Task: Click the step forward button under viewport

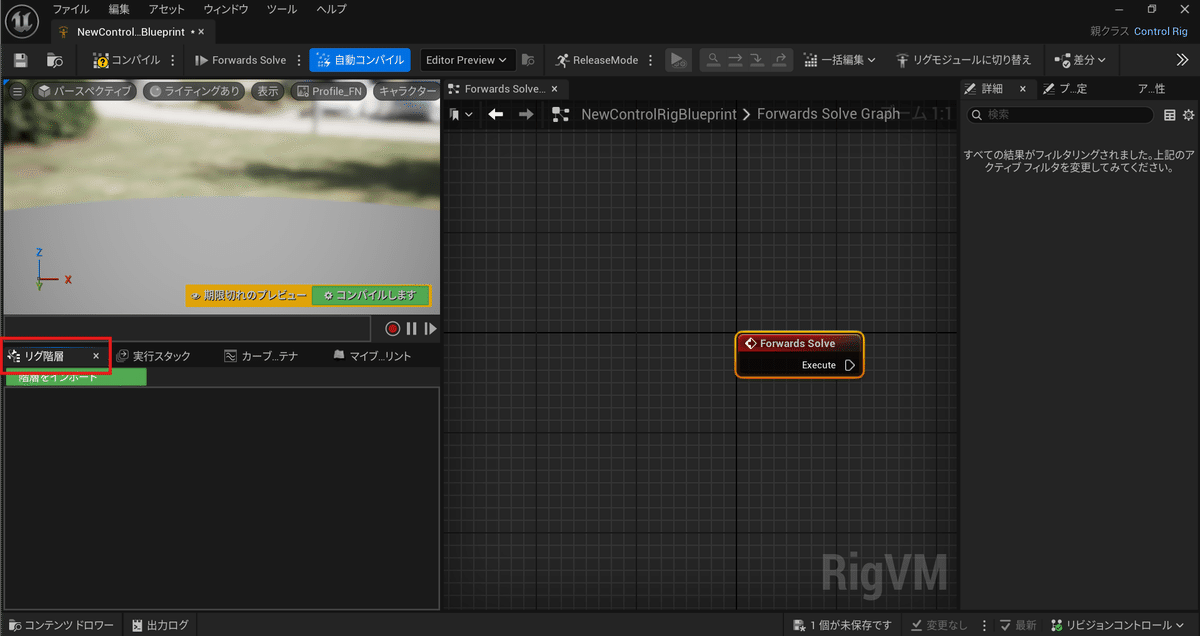Action: [x=430, y=328]
